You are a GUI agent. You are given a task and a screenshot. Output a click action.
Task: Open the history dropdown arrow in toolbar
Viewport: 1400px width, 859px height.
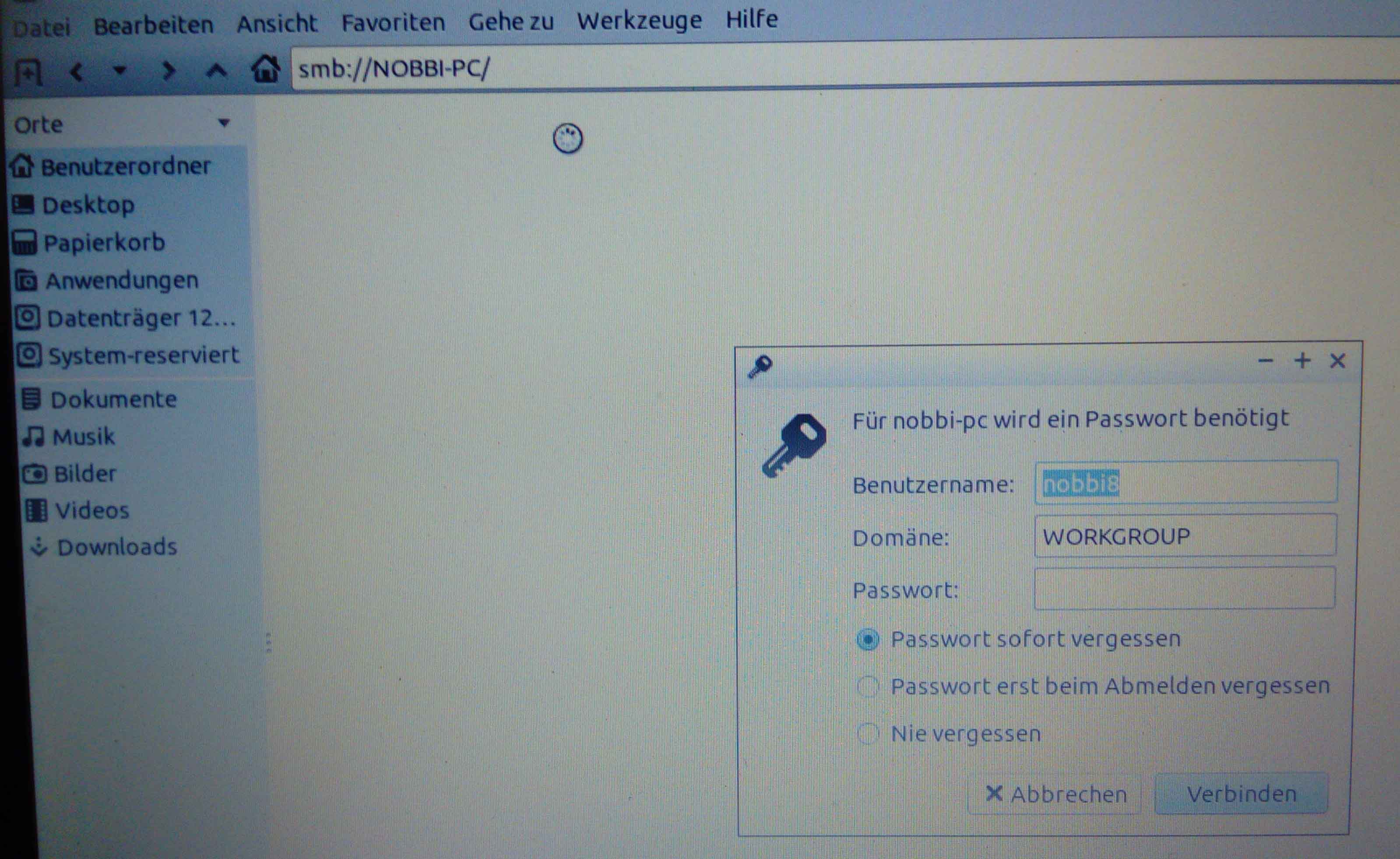tap(120, 70)
